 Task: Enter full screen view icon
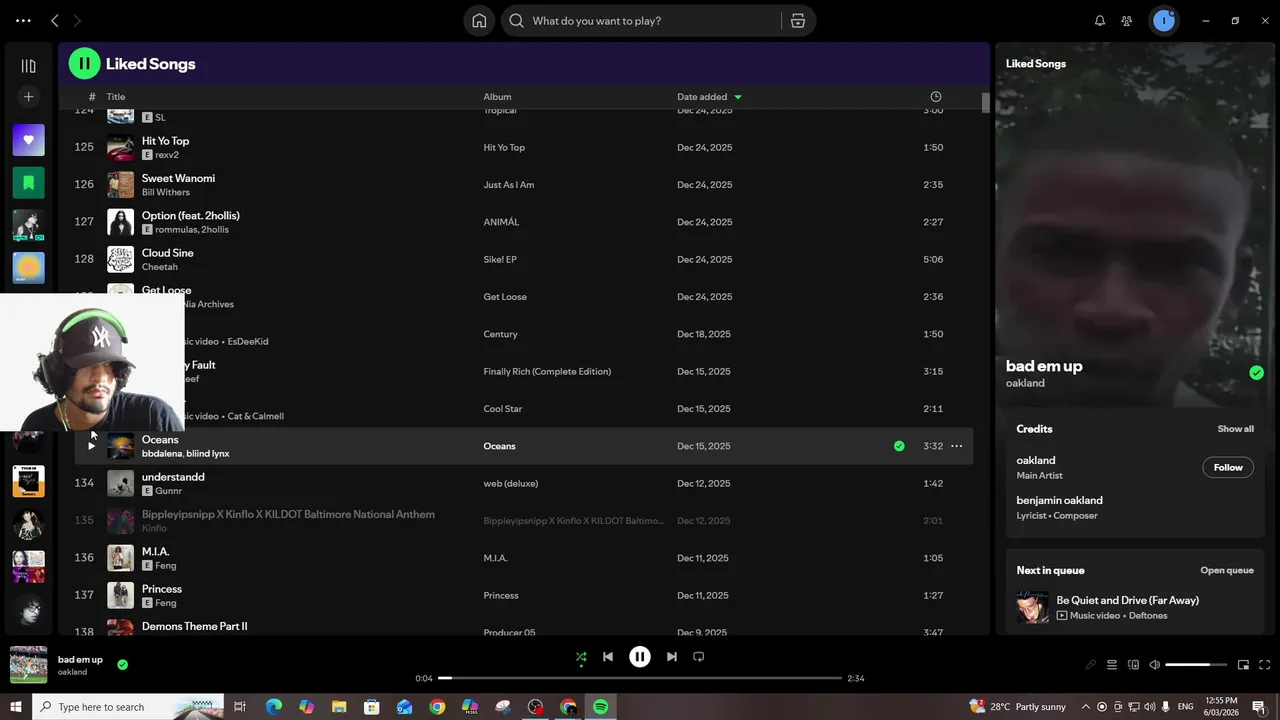pos(1264,665)
